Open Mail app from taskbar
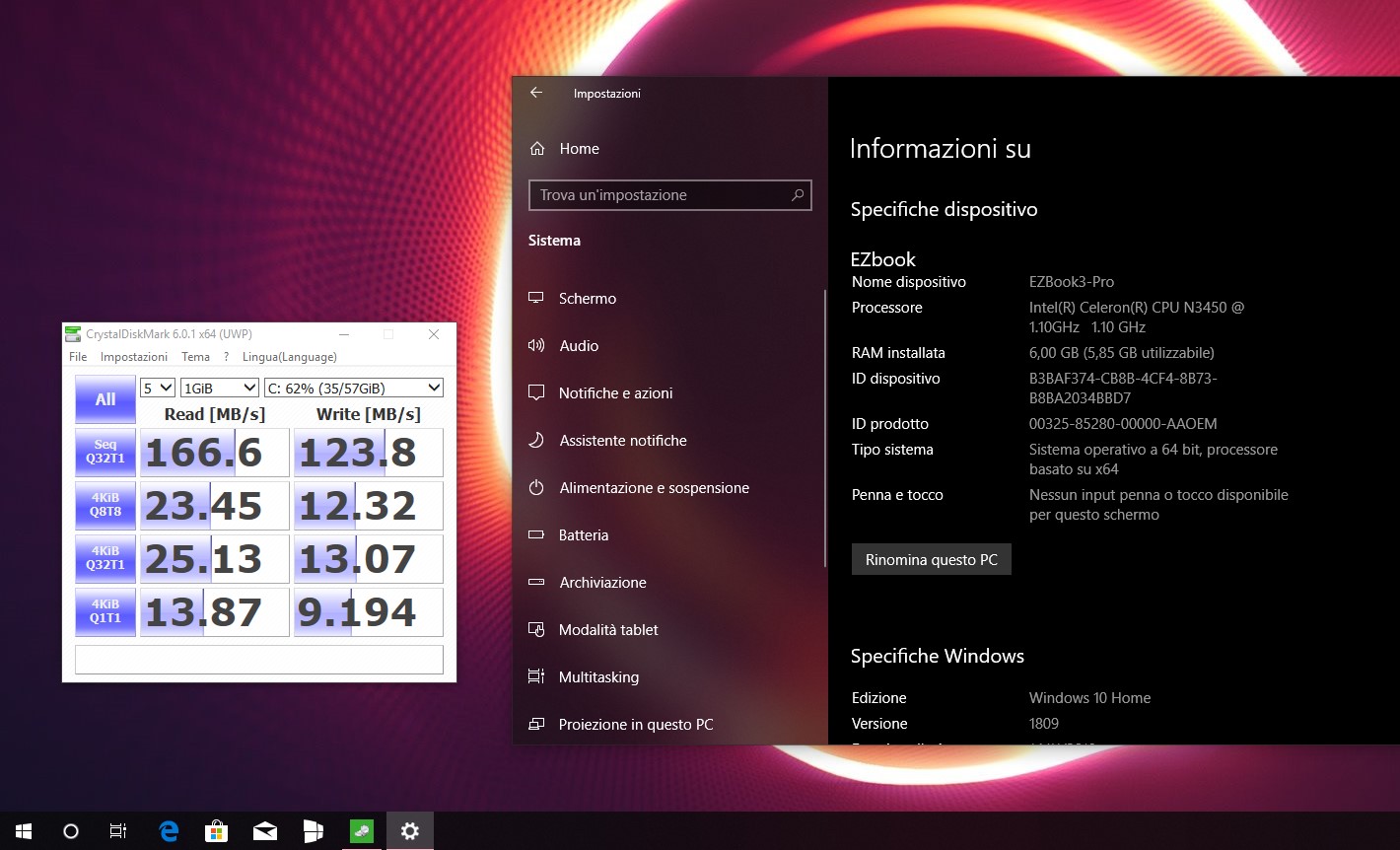The width and height of the screenshot is (1400, 850). point(264,831)
